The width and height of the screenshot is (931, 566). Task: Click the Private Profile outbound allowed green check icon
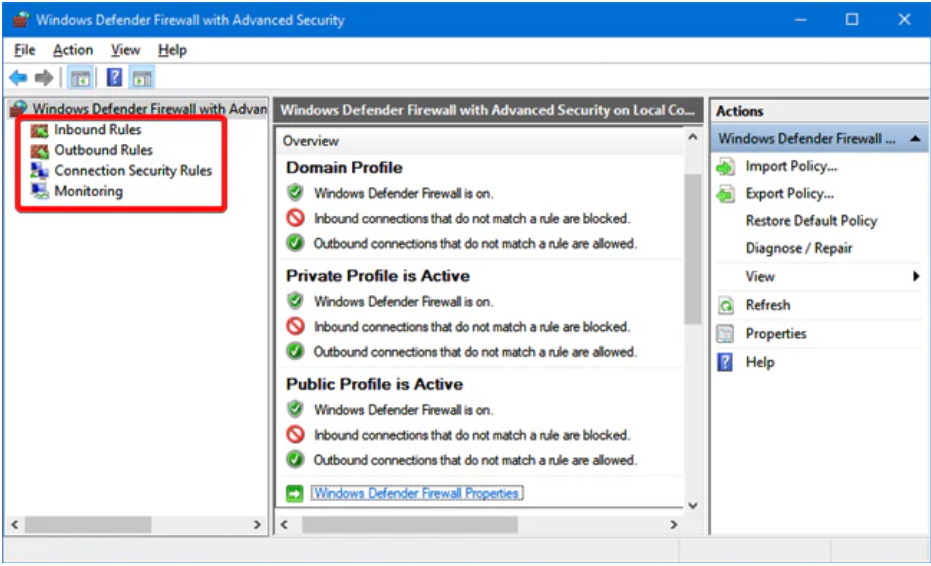[x=295, y=351]
